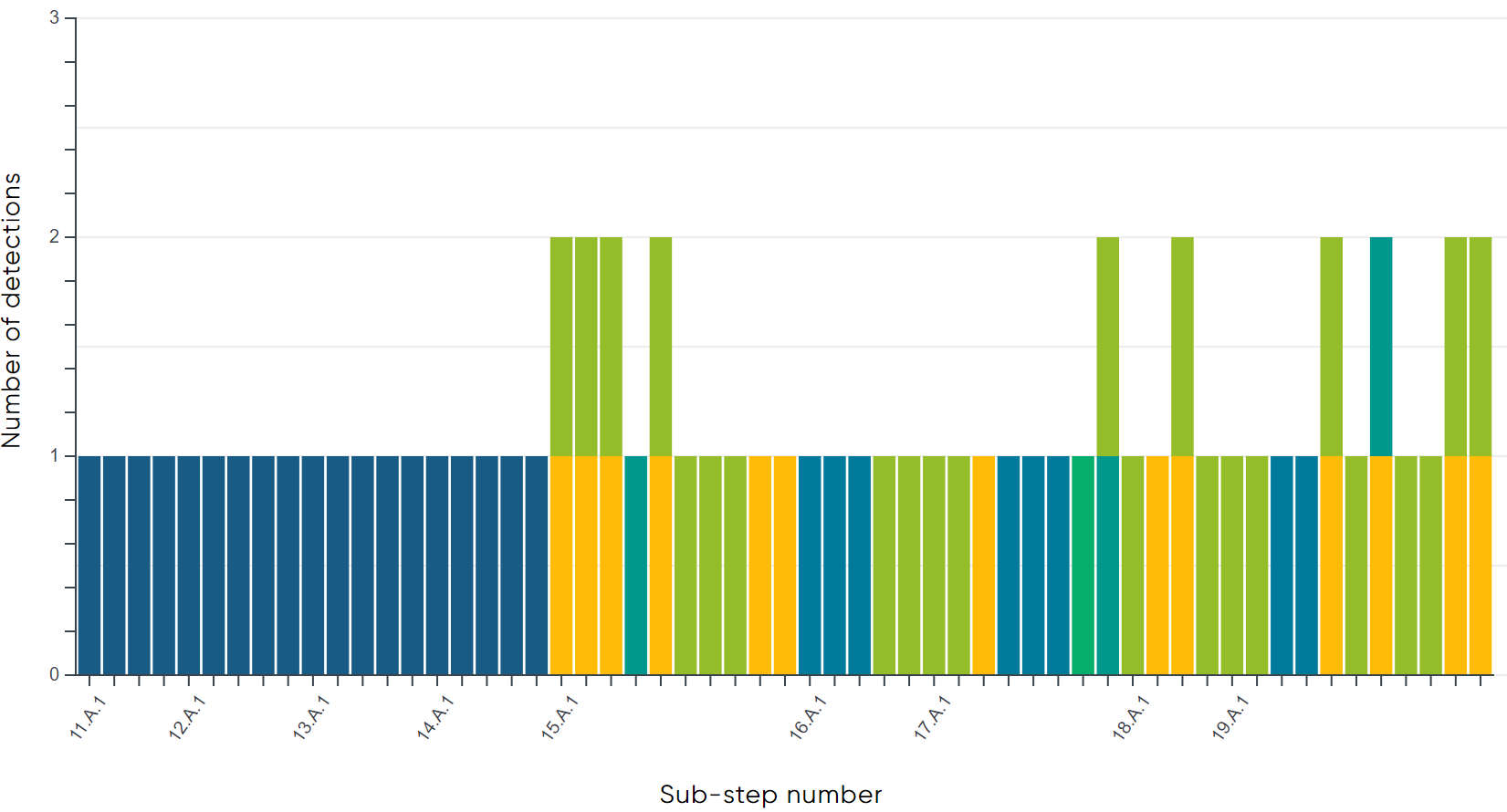This screenshot has height=812, width=1507.
Task: Select the dark blue bar above 14.A.1
Action: pos(437,566)
